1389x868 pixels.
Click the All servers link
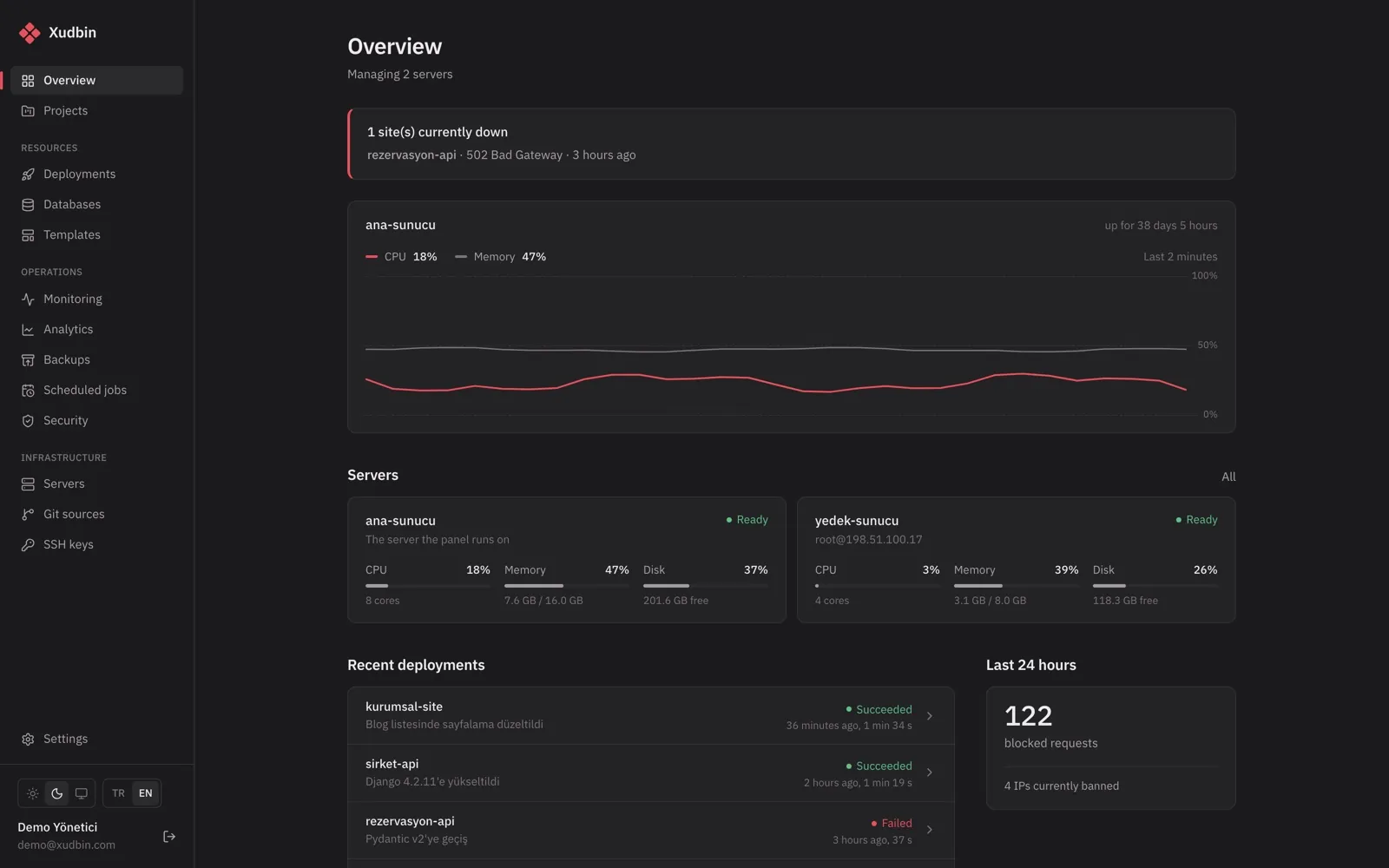point(1228,477)
